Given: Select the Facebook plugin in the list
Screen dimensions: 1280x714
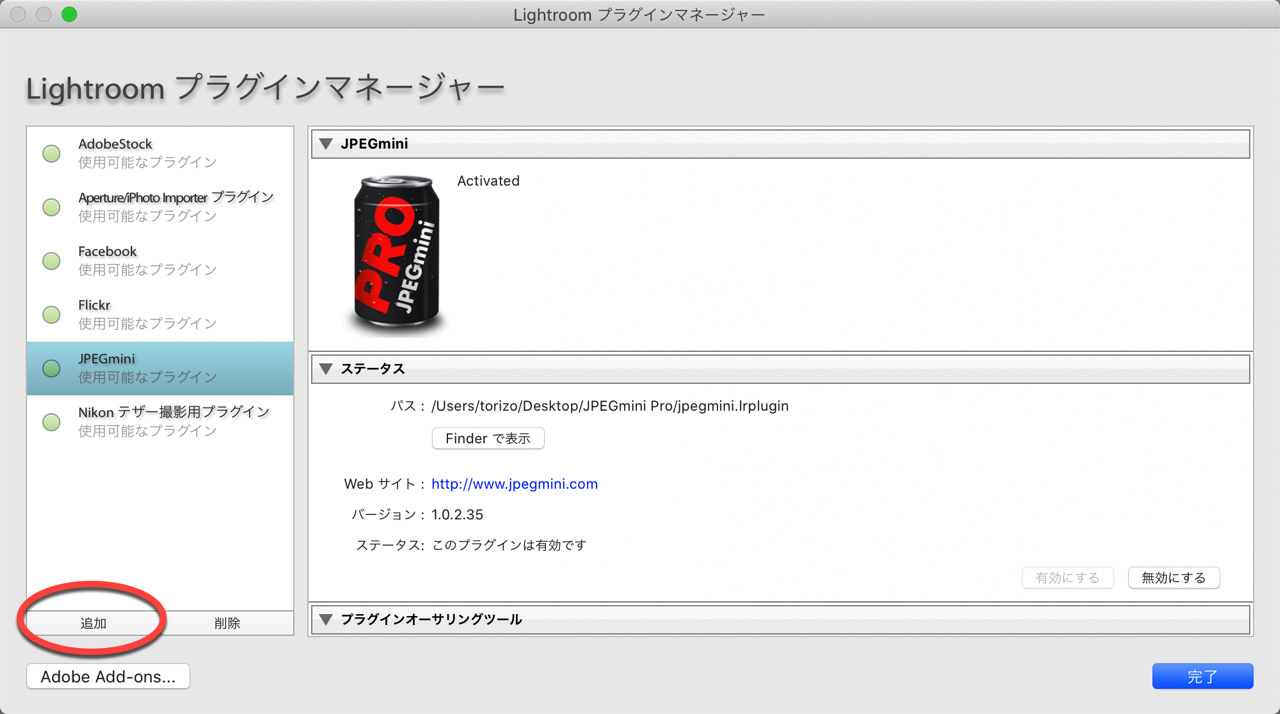Looking at the screenshot, I should 160,261.
